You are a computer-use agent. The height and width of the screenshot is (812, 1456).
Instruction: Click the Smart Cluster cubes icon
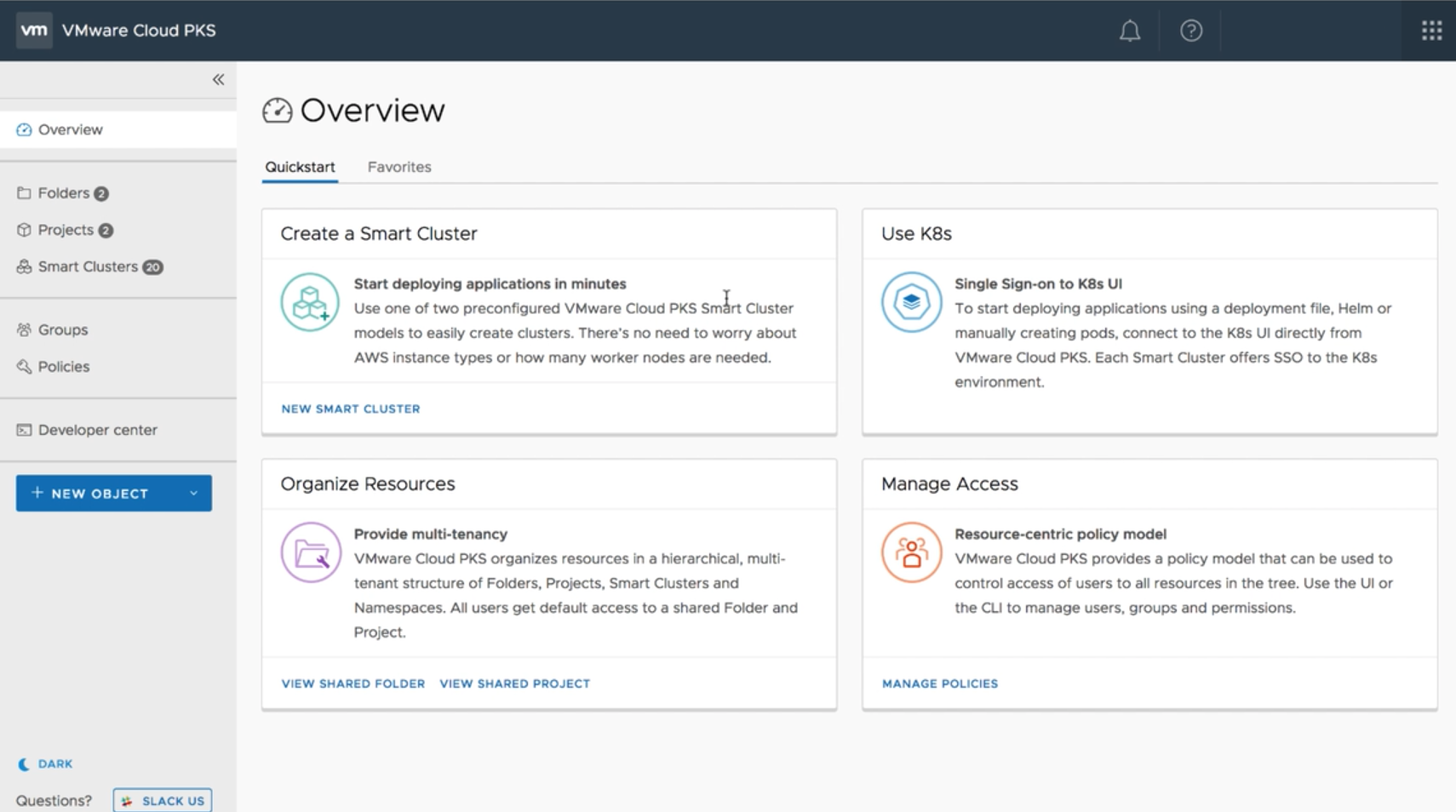point(310,302)
